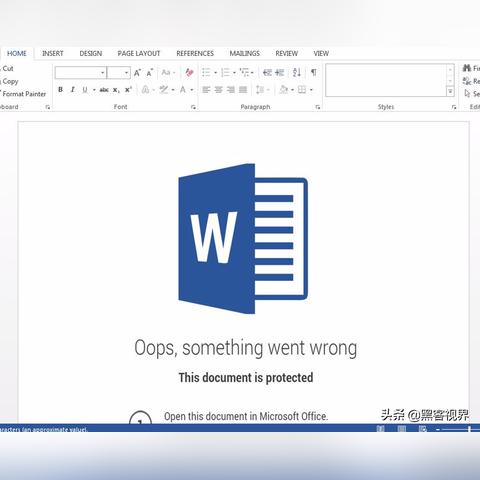Open the Clipboard pane dialog launcher
480x480 pixels.
[48, 107]
